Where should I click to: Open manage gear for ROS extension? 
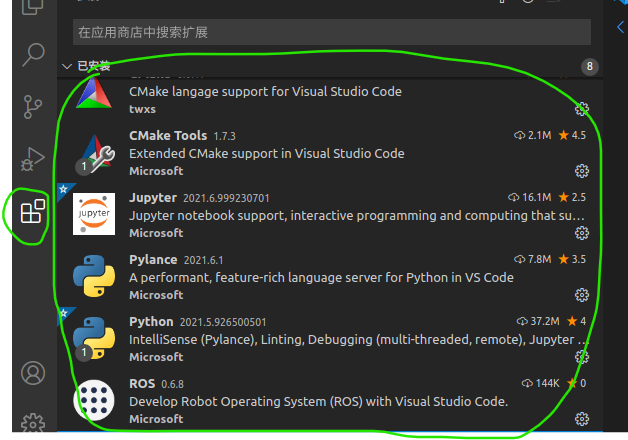click(x=582, y=419)
